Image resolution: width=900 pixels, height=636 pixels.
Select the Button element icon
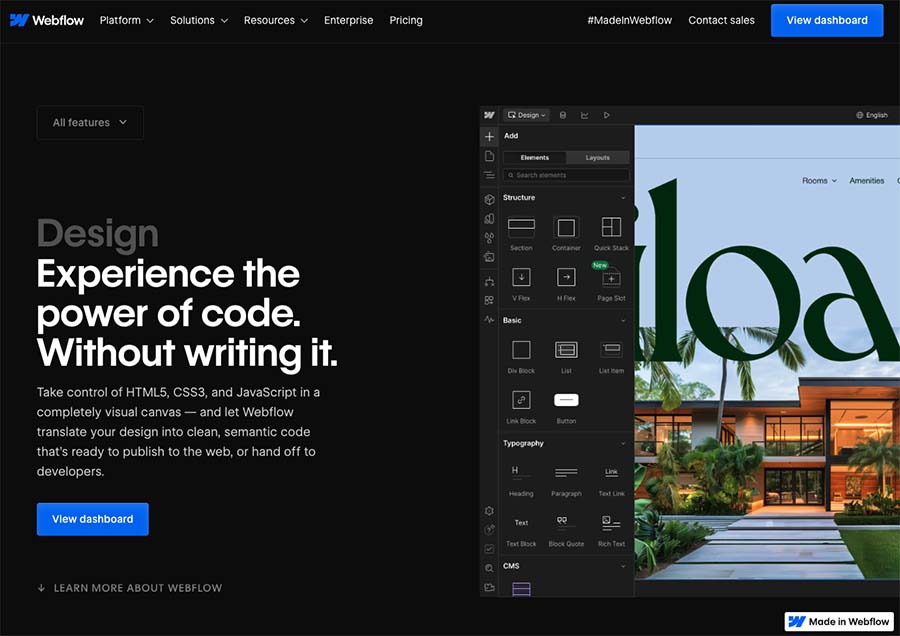pos(566,400)
